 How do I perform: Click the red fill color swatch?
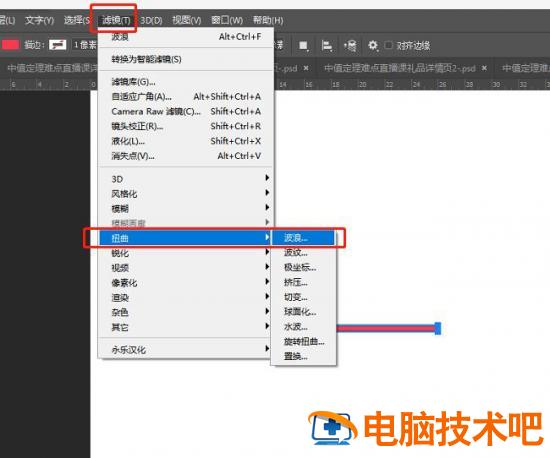click(11, 45)
